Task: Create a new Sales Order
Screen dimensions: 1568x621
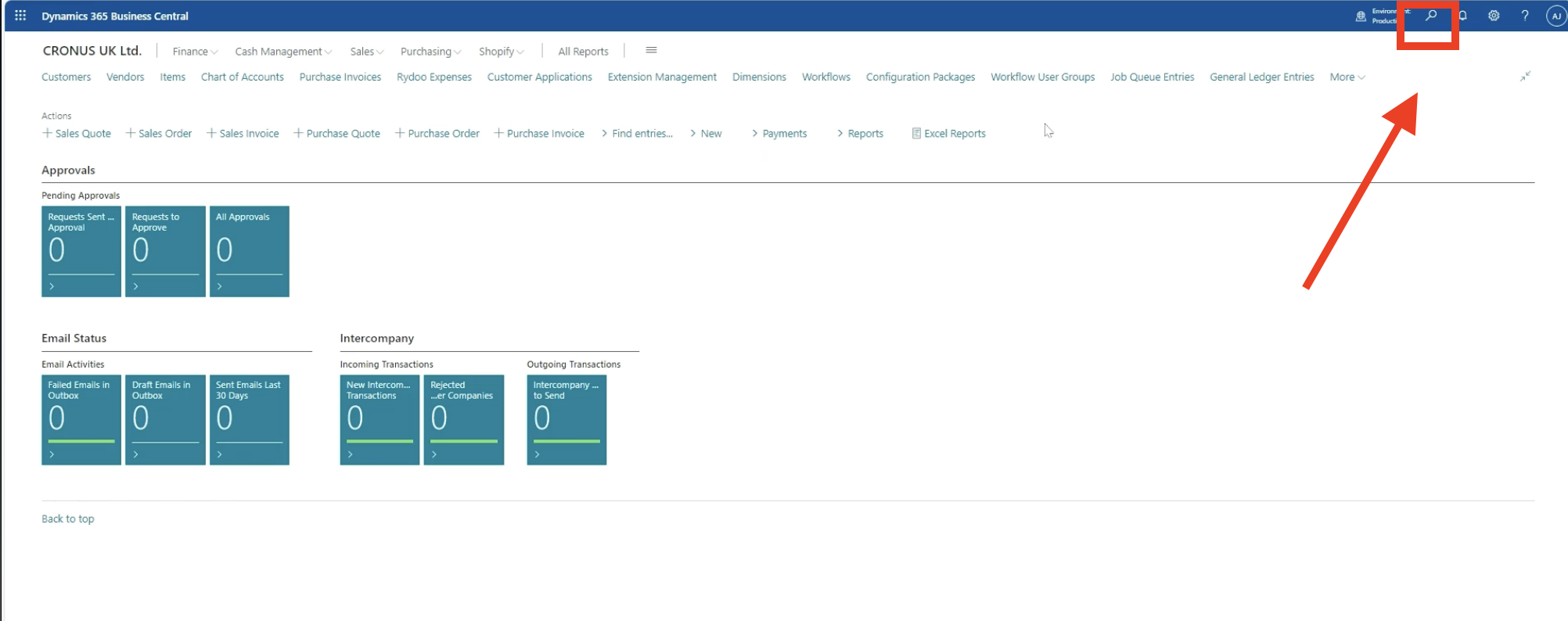Action: point(159,134)
